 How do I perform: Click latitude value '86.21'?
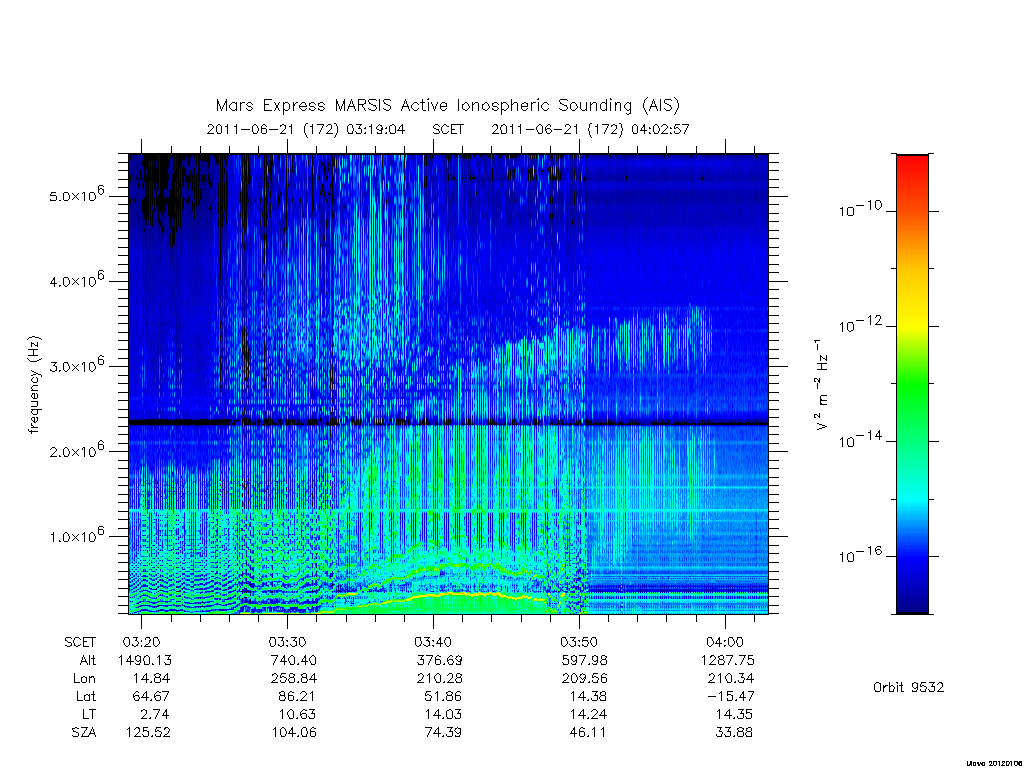296,696
